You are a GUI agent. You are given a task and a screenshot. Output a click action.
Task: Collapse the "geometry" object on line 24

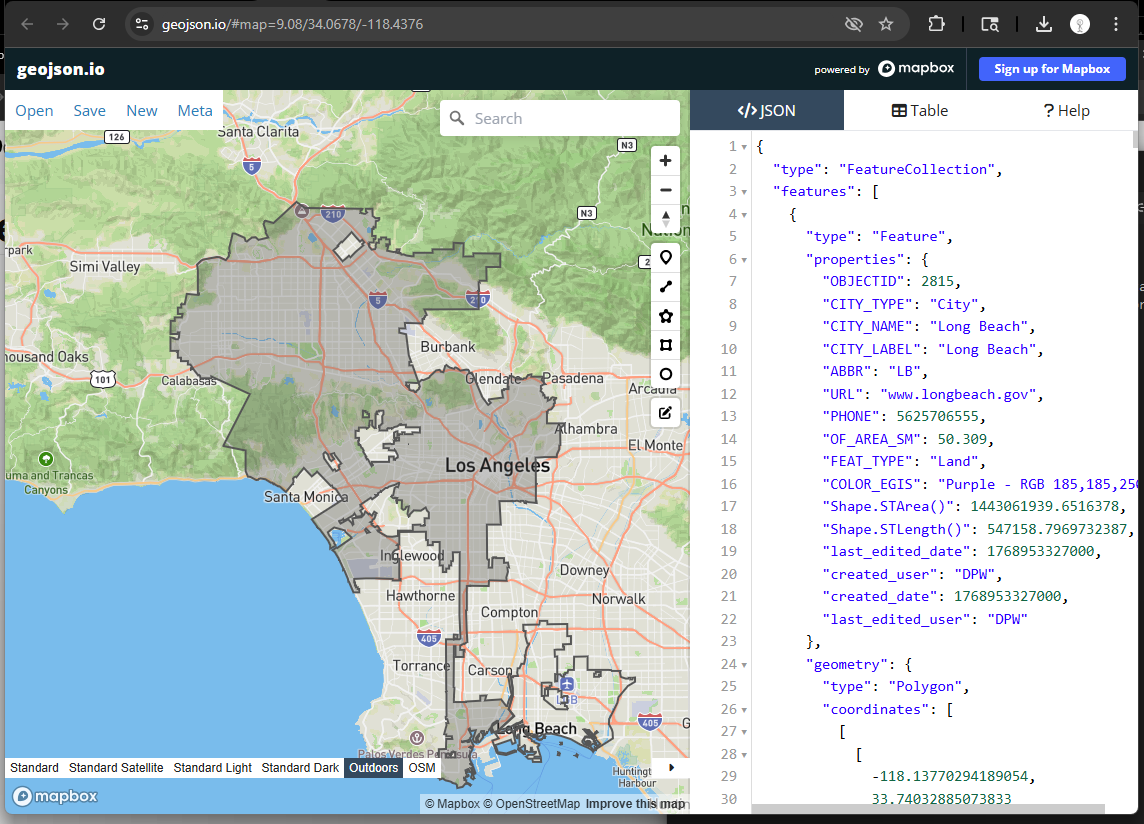click(x=745, y=664)
